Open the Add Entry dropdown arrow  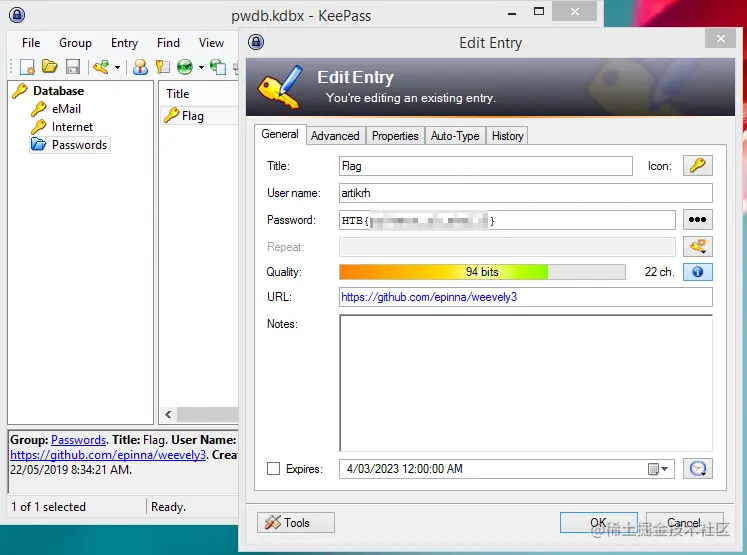117,67
